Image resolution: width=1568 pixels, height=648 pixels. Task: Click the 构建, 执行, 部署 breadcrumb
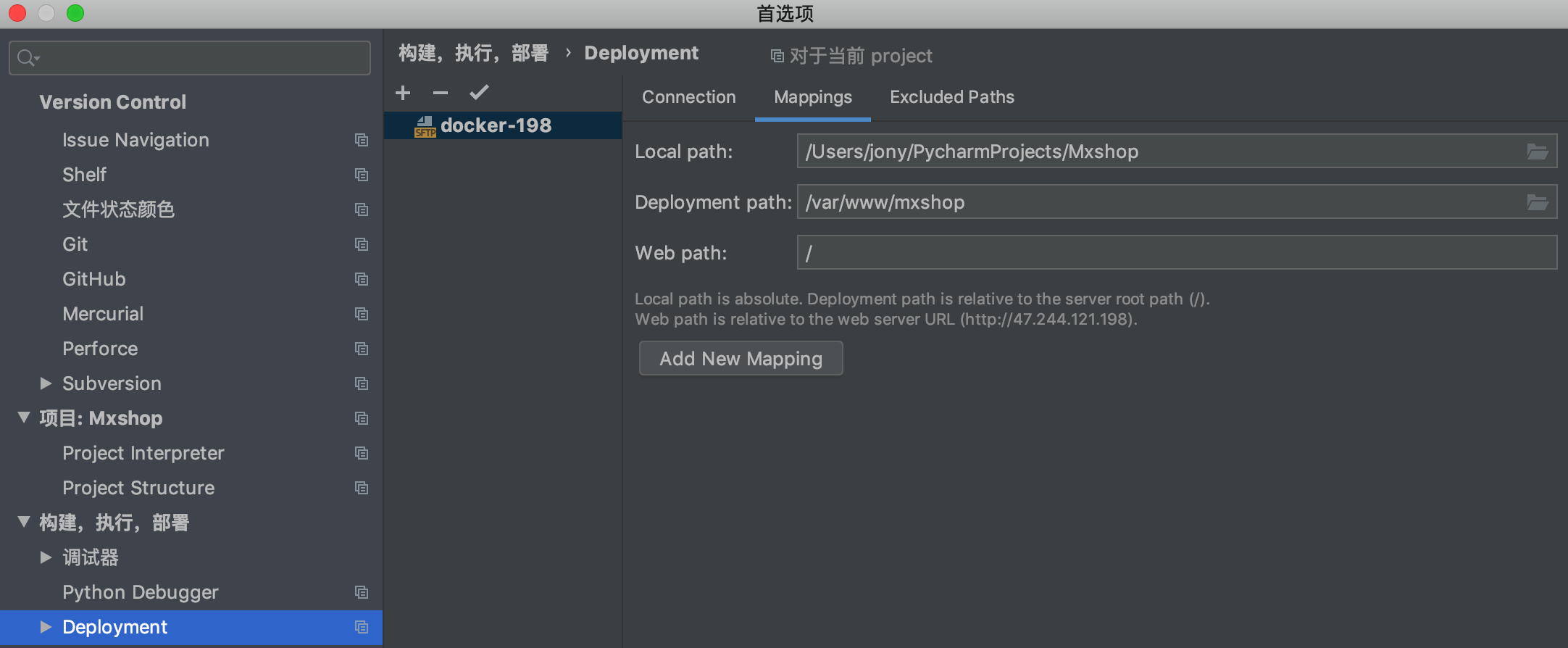pyautogui.click(x=474, y=53)
